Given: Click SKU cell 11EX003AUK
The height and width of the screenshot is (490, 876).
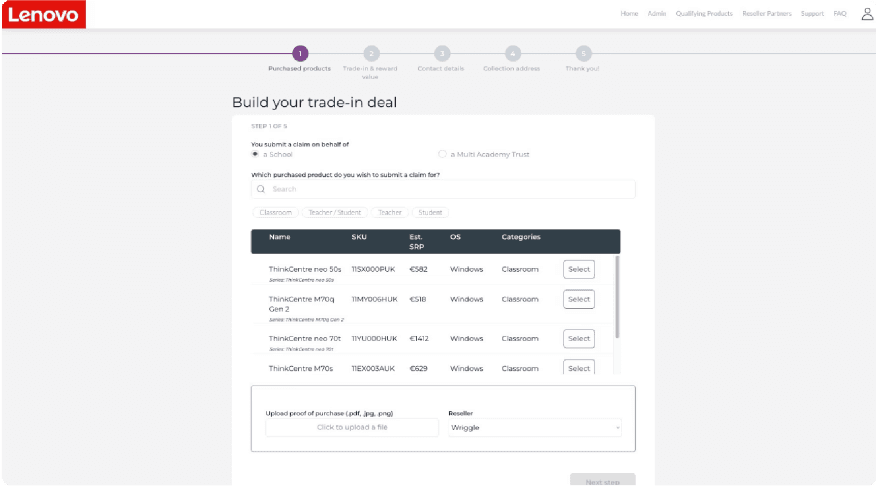Looking at the screenshot, I should (x=373, y=369).
